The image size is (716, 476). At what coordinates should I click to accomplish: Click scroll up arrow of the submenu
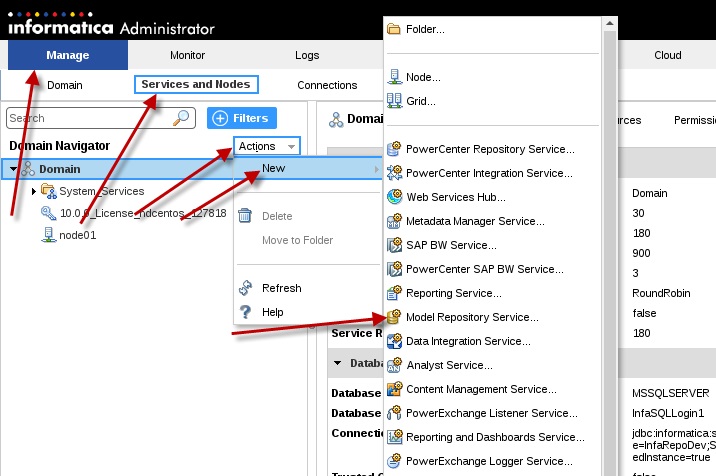[x=610, y=23]
